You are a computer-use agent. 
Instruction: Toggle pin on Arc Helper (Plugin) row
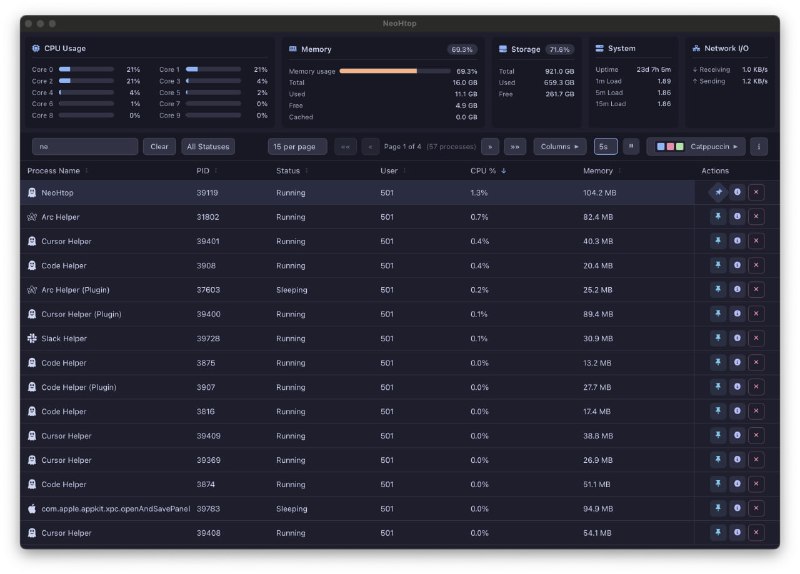click(718, 290)
